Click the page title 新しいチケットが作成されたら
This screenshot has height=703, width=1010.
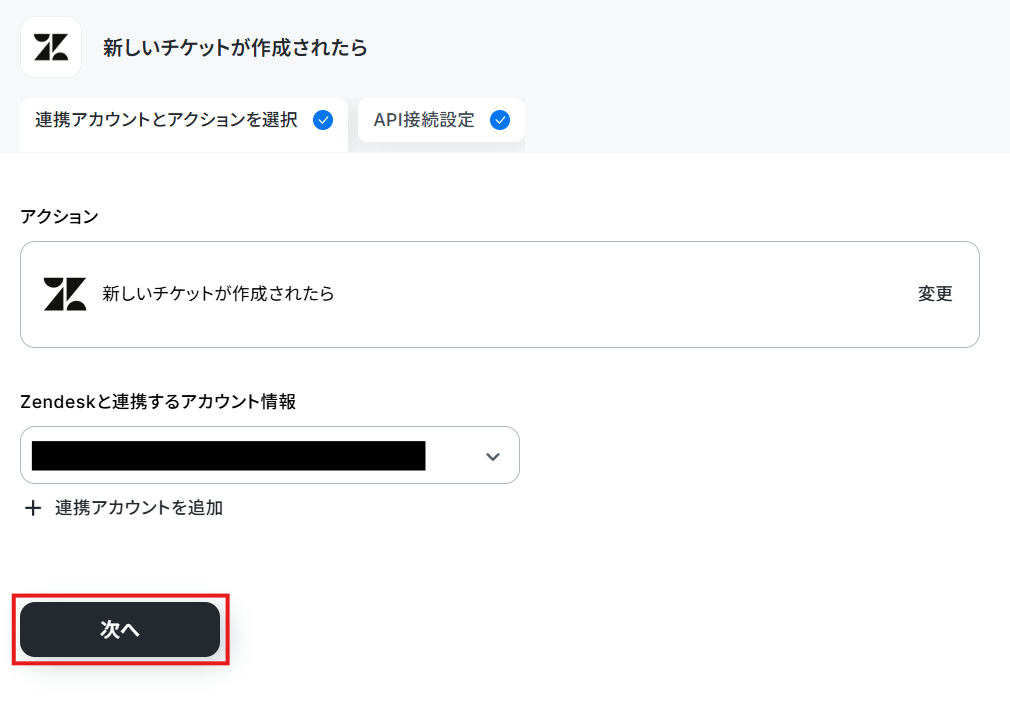[235, 48]
